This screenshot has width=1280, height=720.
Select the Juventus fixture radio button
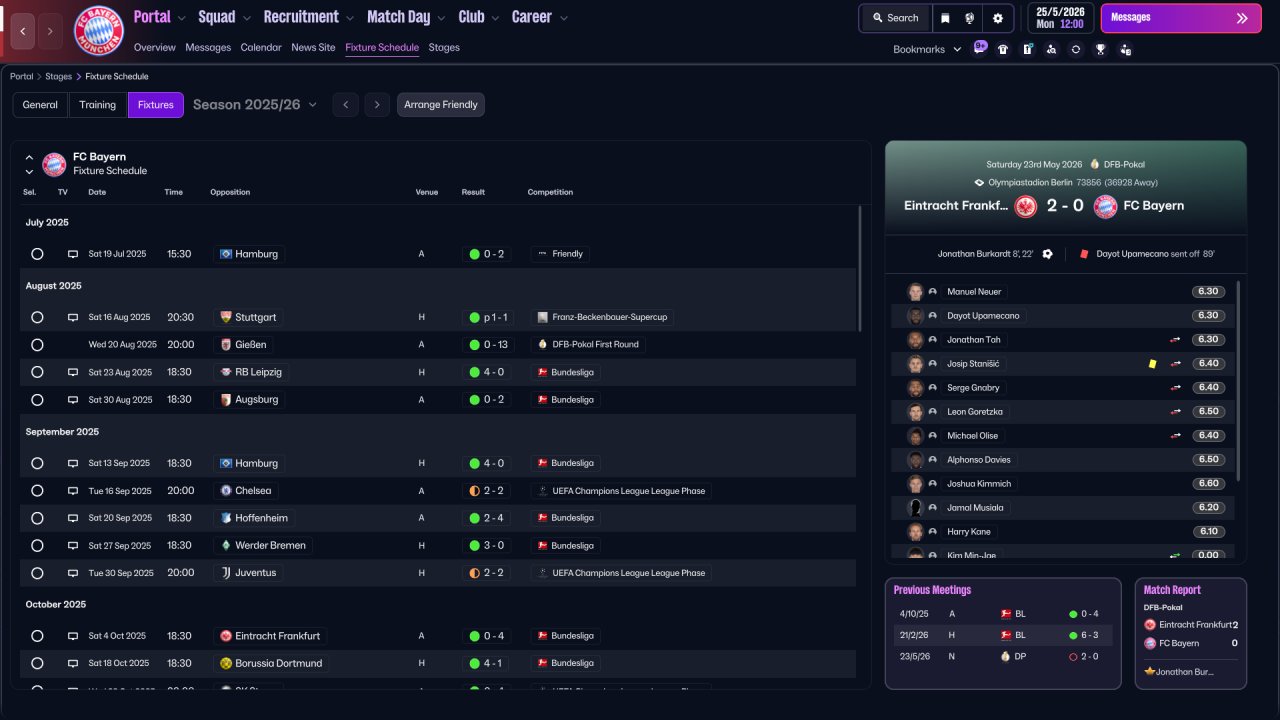pos(37,573)
